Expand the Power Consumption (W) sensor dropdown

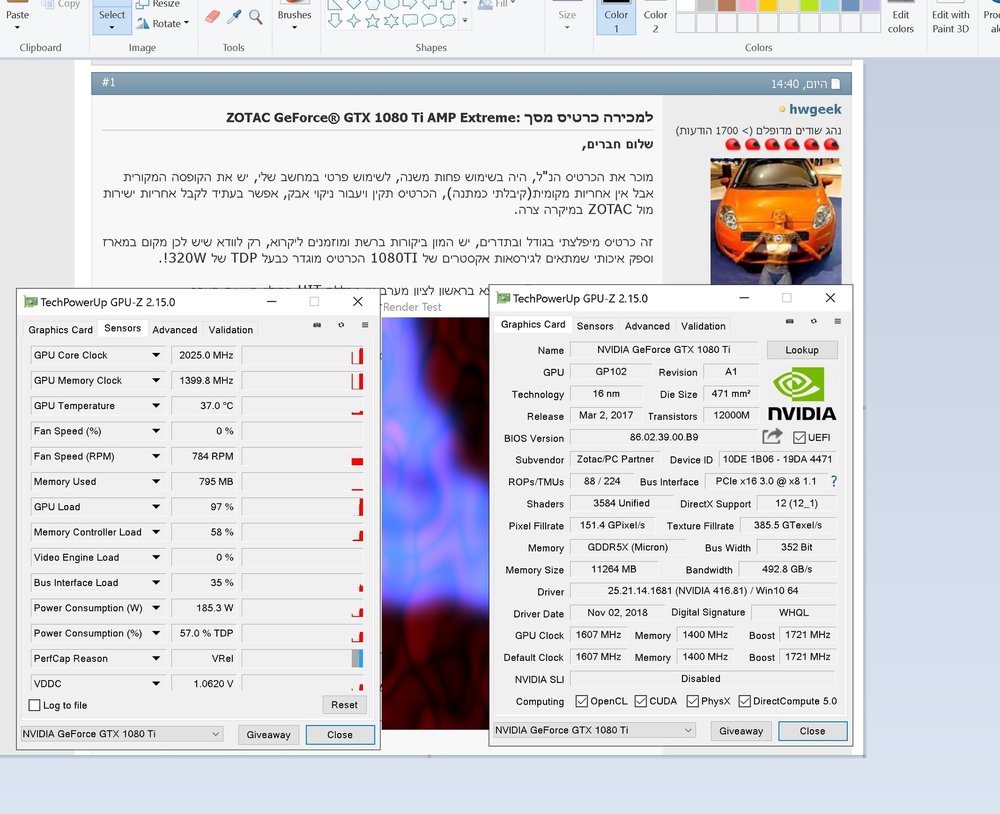point(156,608)
